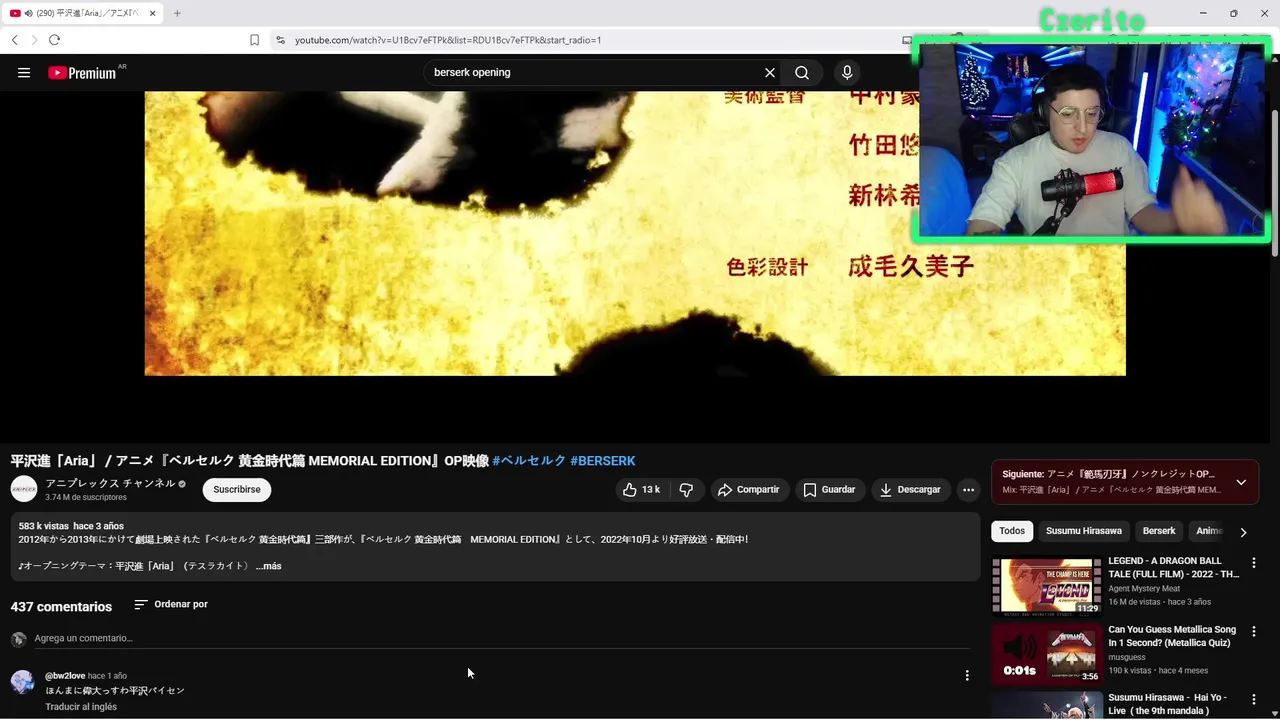
Task: Run the search with the magnifier button
Action: (x=802, y=72)
